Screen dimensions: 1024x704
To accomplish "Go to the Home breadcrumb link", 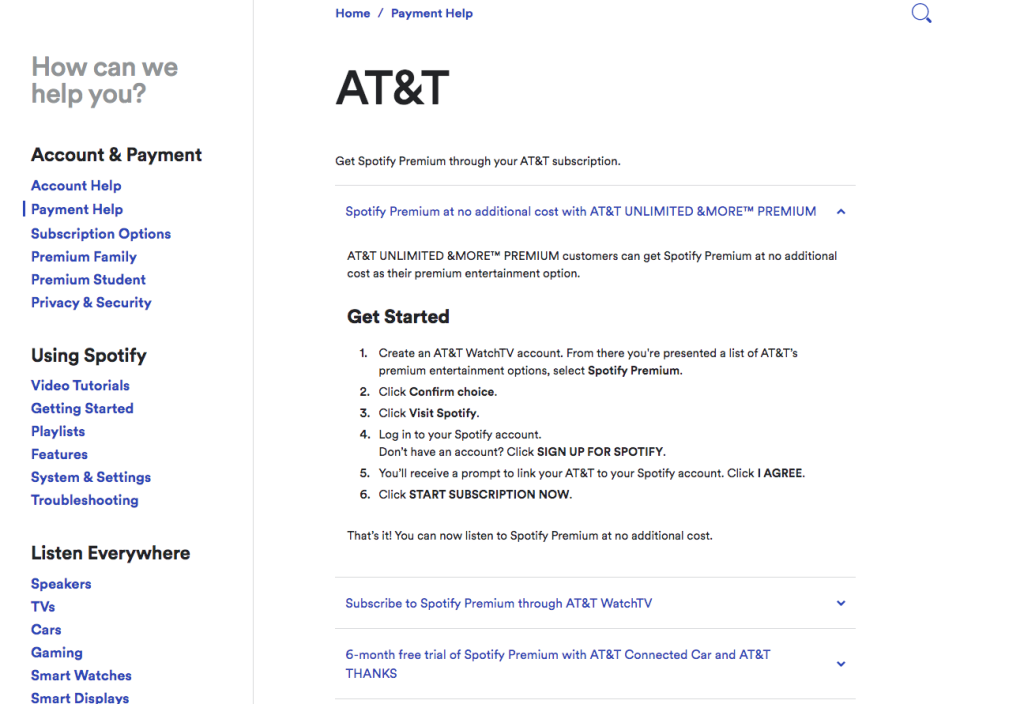I will pyautogui.click(x=353, y=13).
